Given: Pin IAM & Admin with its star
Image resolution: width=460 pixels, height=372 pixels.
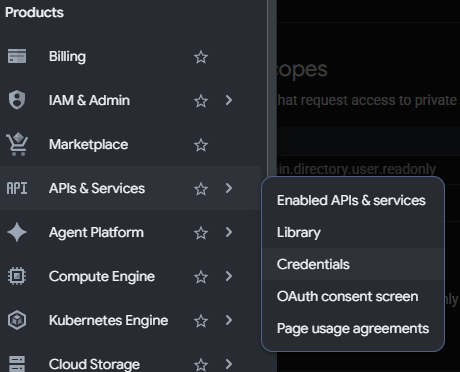Looking at the screenshot, I should tap(201, 101).
